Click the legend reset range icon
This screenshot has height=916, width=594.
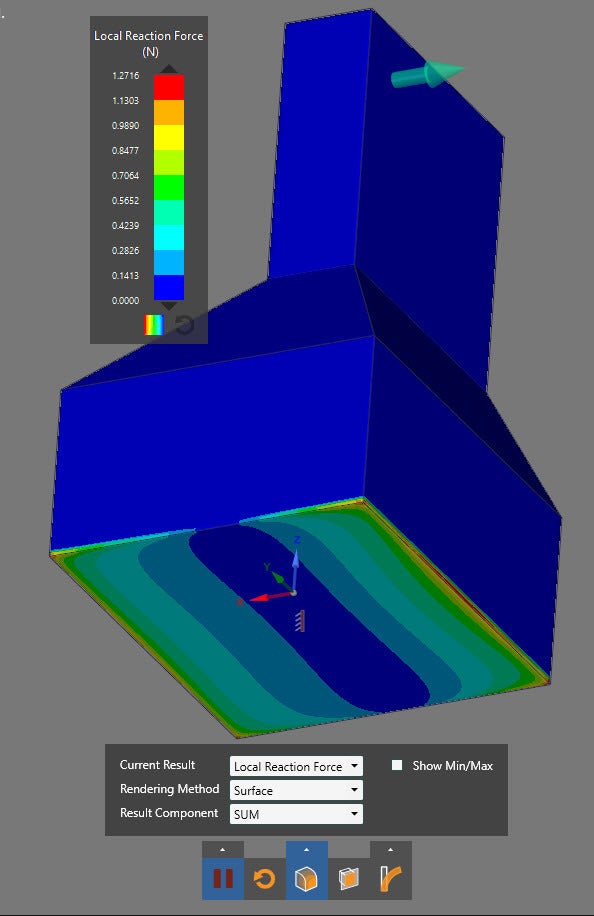coord(185,325)
